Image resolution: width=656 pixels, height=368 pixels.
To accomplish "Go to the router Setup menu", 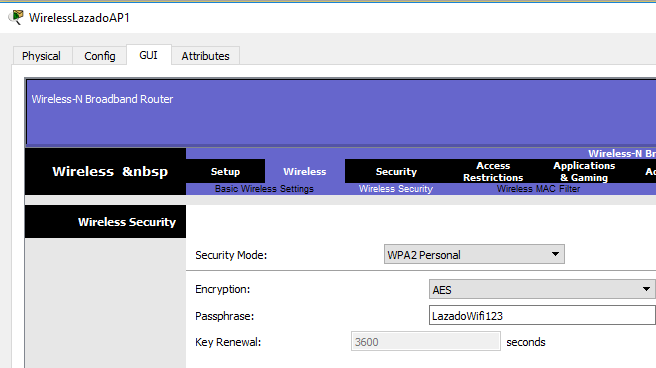I will 226,171.
